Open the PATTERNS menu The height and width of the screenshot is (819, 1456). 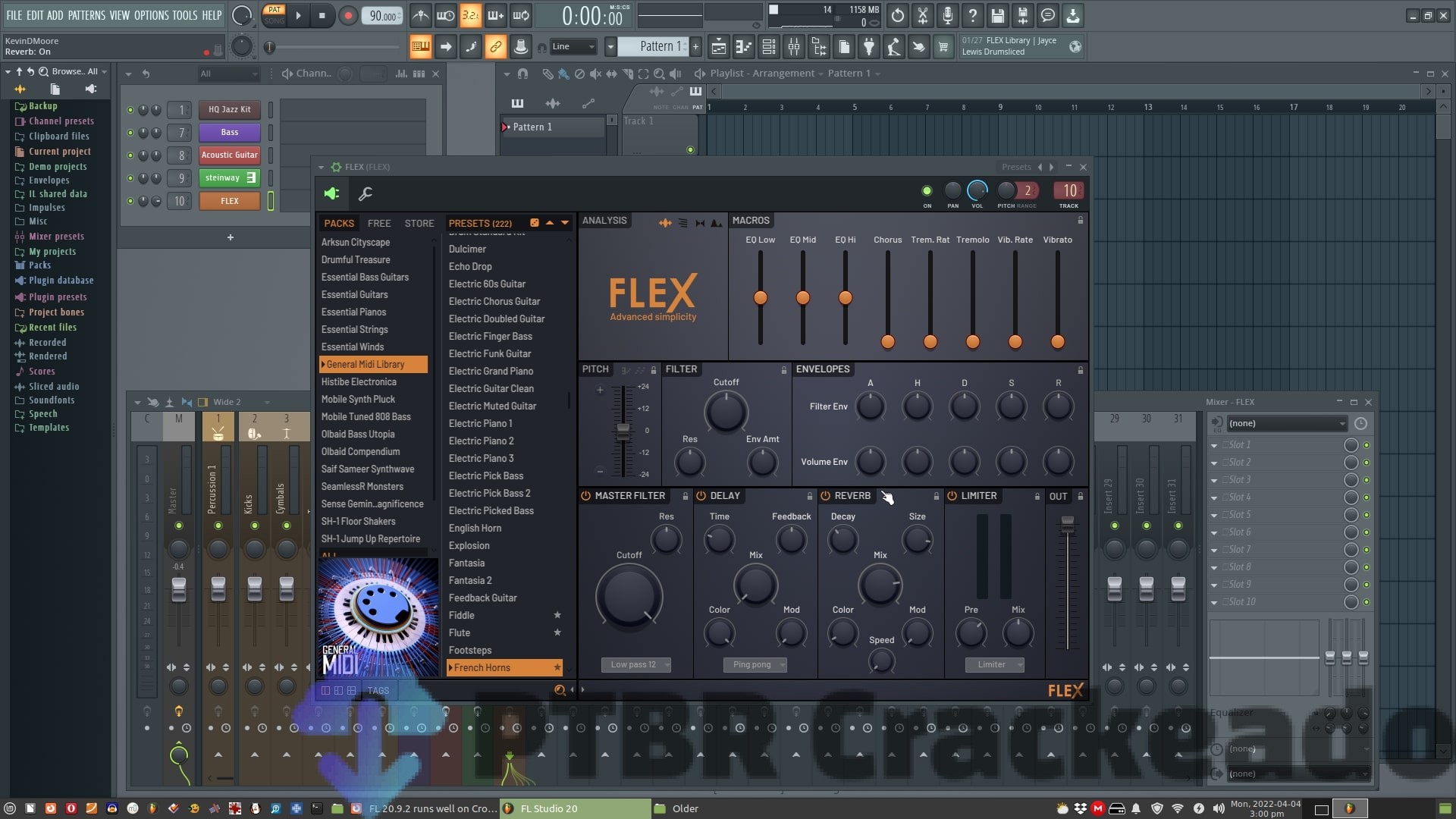pos(86,15)
